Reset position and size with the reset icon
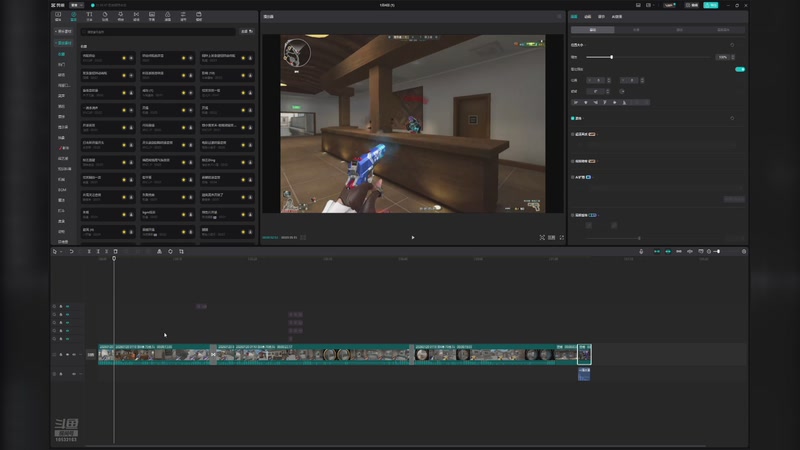Screen dimensions: 800x450 coord(731,45)
